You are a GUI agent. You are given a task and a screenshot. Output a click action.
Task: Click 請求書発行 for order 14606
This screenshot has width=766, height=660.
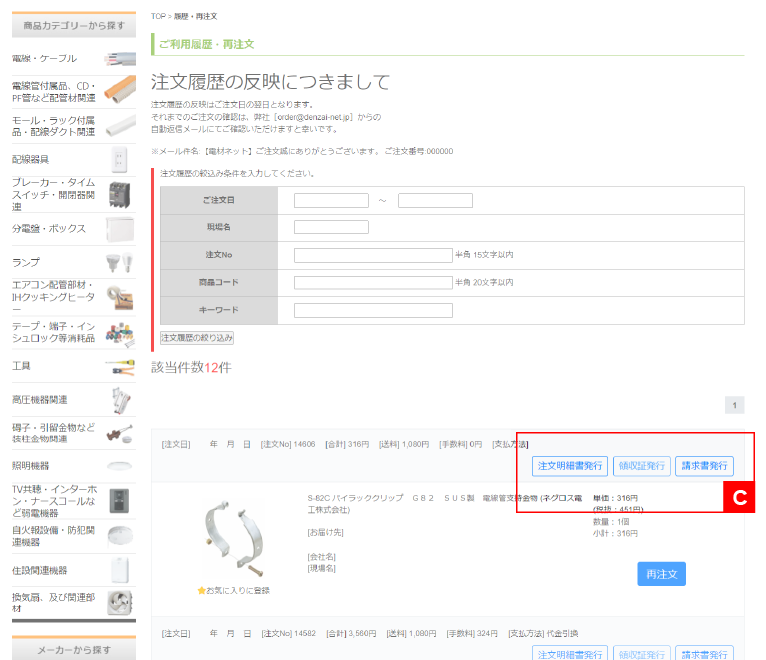[704, 466]
